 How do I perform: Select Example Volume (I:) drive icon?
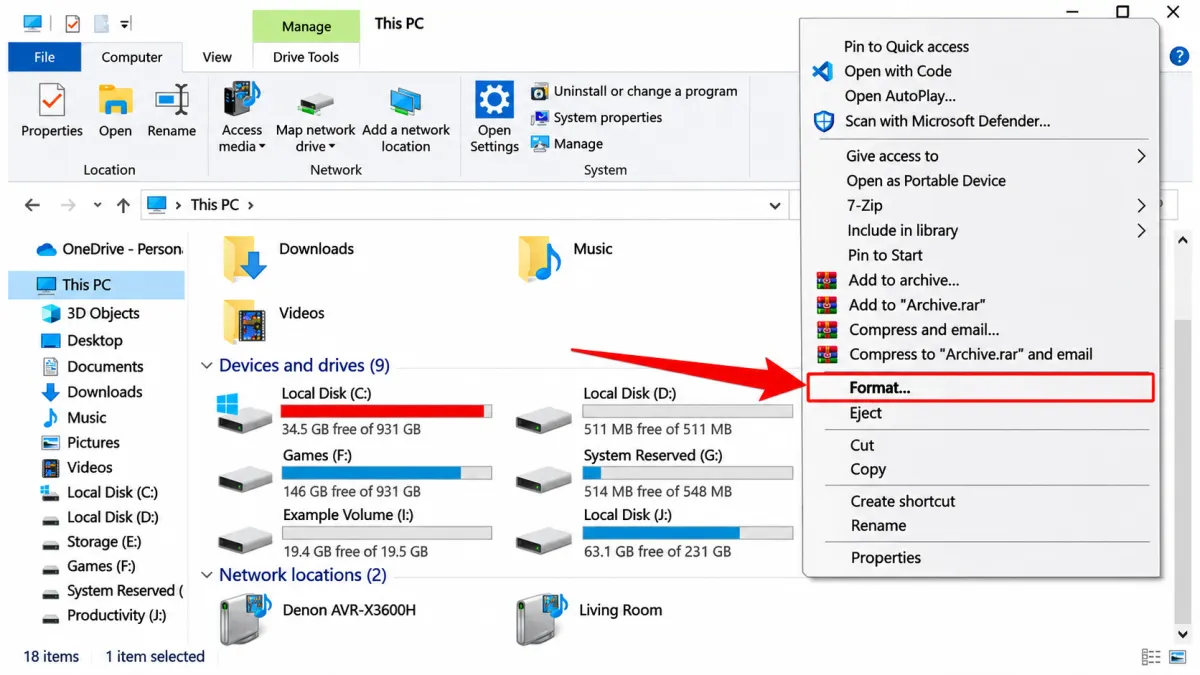245,539
